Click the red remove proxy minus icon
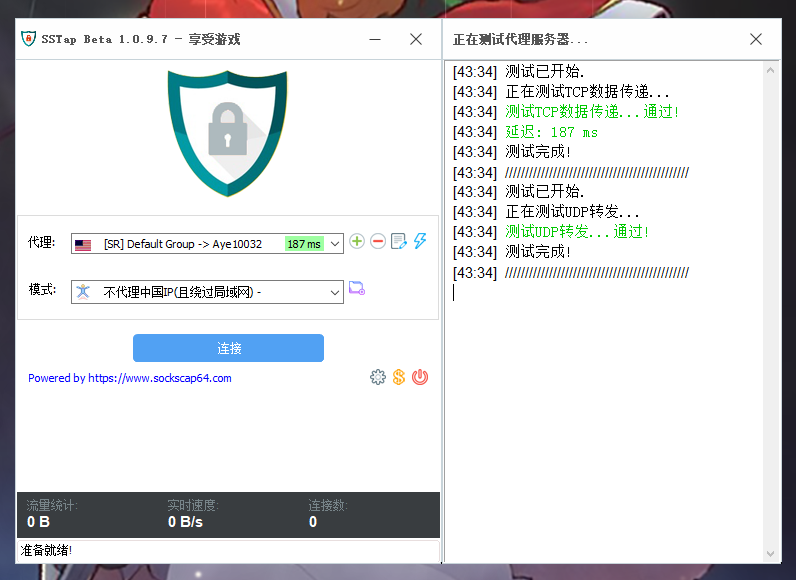This screenshot has height=580, width=796. pyautogui.click(x=378, y=242)
